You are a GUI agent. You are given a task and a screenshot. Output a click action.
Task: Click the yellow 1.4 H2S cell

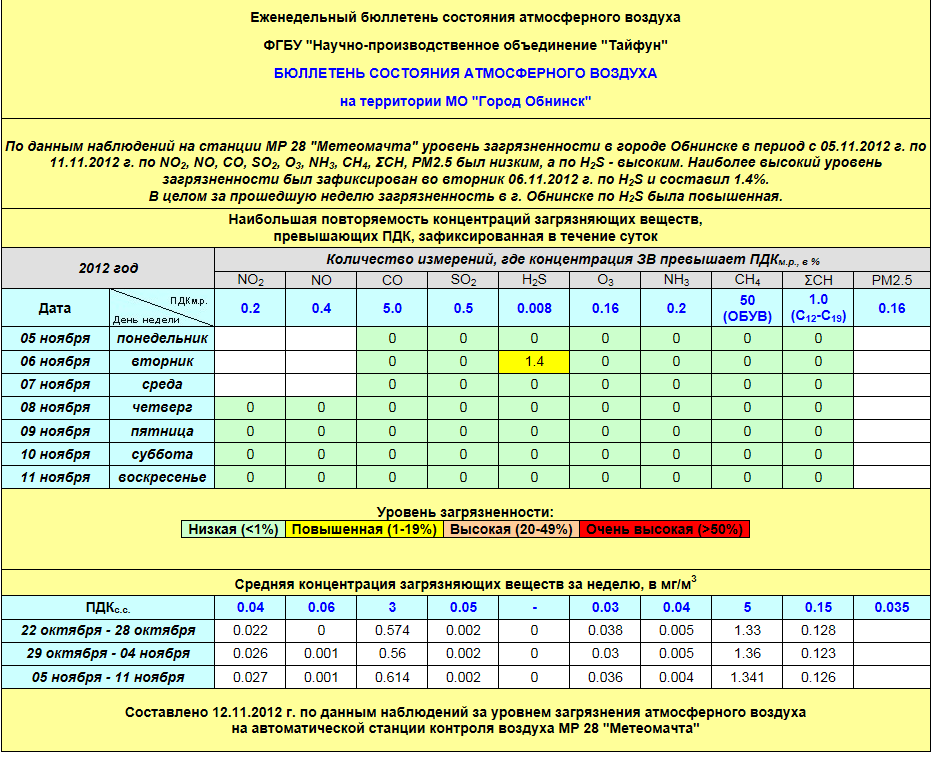pyautogui.click(x=534, y=361)
